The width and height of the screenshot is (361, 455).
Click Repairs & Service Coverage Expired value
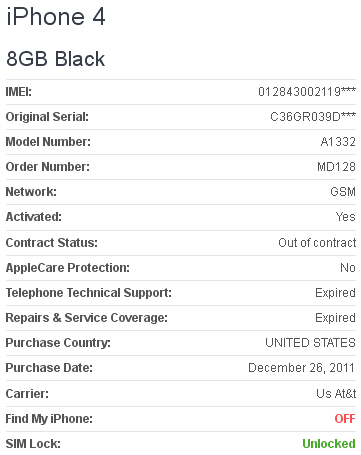(x=335, y=318)
